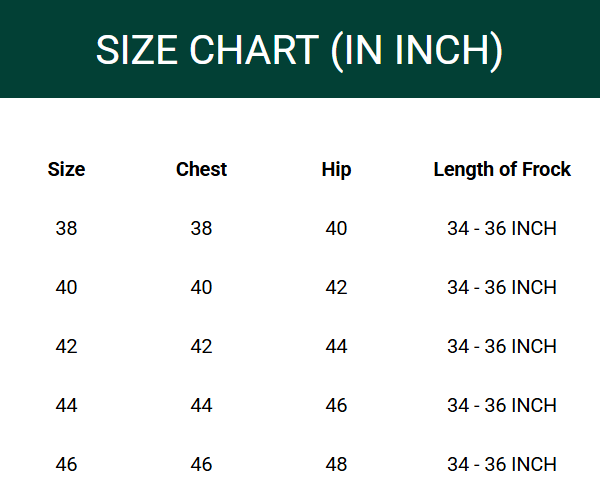600x487 pixels.
Task: Click hip value 40 in first row
Action: 336,228
